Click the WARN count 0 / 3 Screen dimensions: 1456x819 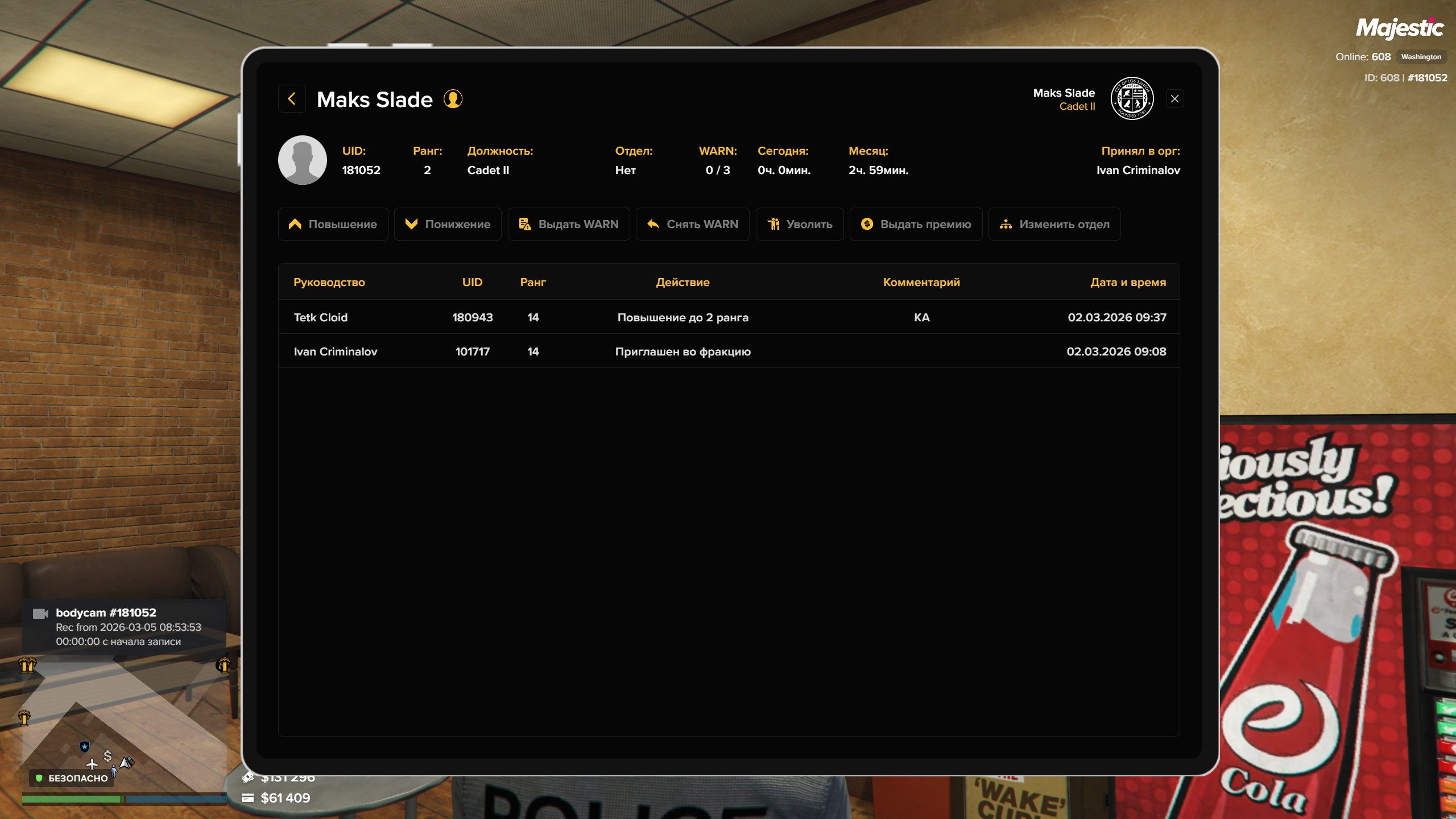coord(718,170)
